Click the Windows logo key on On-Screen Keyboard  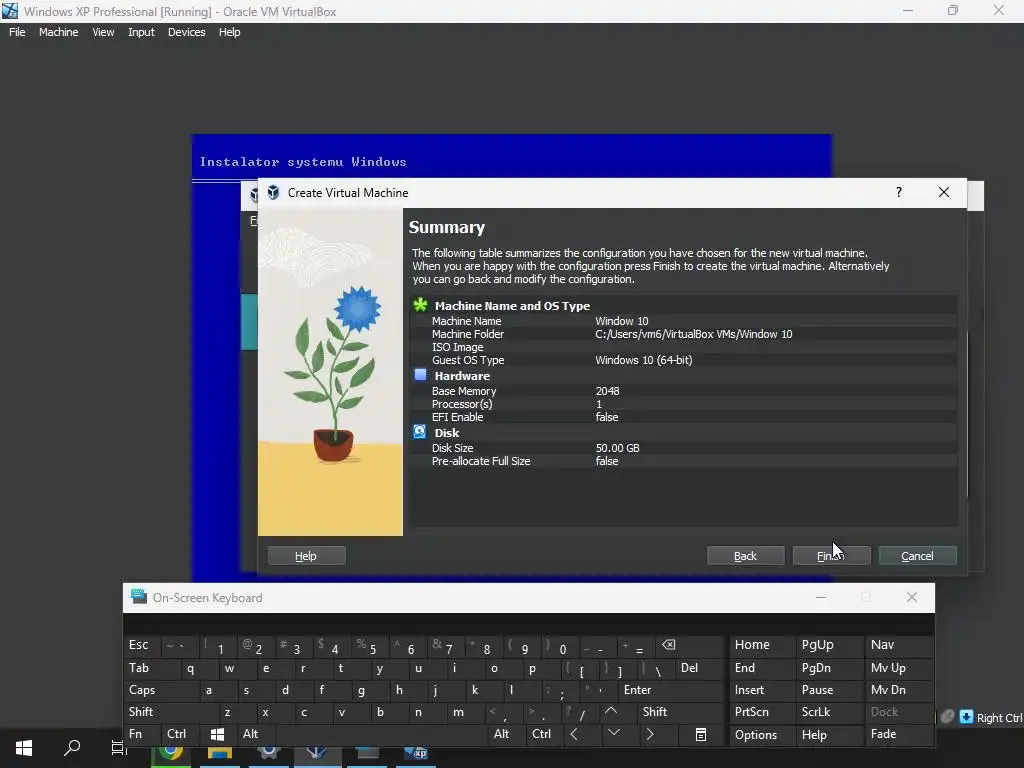click(217, 734)
